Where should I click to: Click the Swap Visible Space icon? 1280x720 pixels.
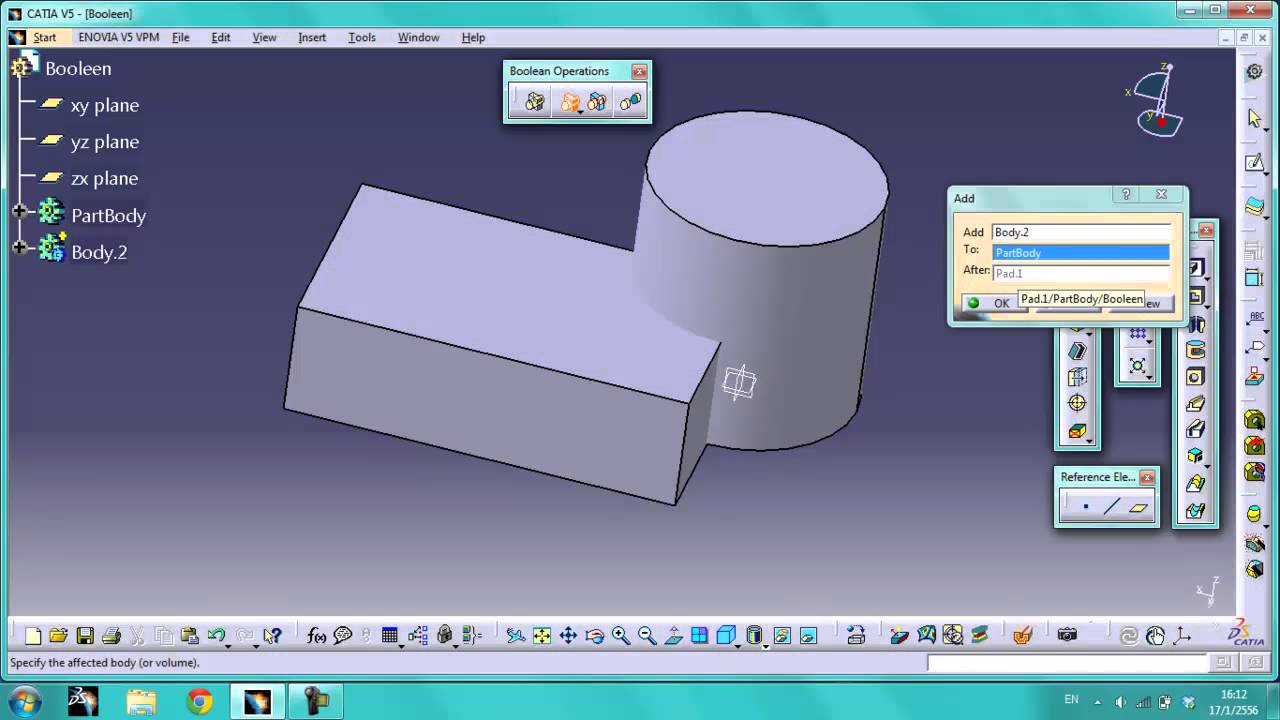808,635
